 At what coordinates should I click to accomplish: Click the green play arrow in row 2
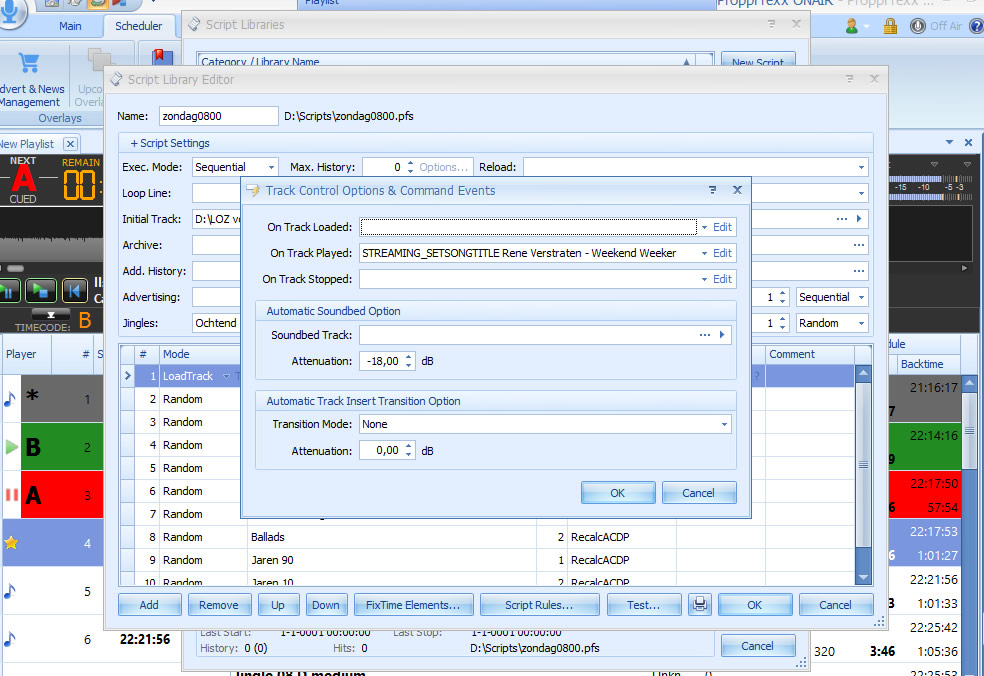pos(11,447)
